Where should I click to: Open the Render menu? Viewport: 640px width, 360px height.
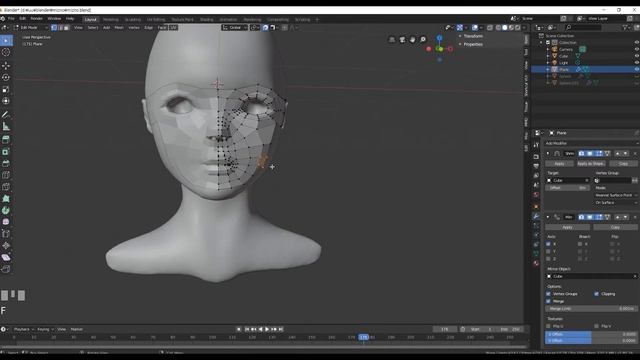point(36,18)
